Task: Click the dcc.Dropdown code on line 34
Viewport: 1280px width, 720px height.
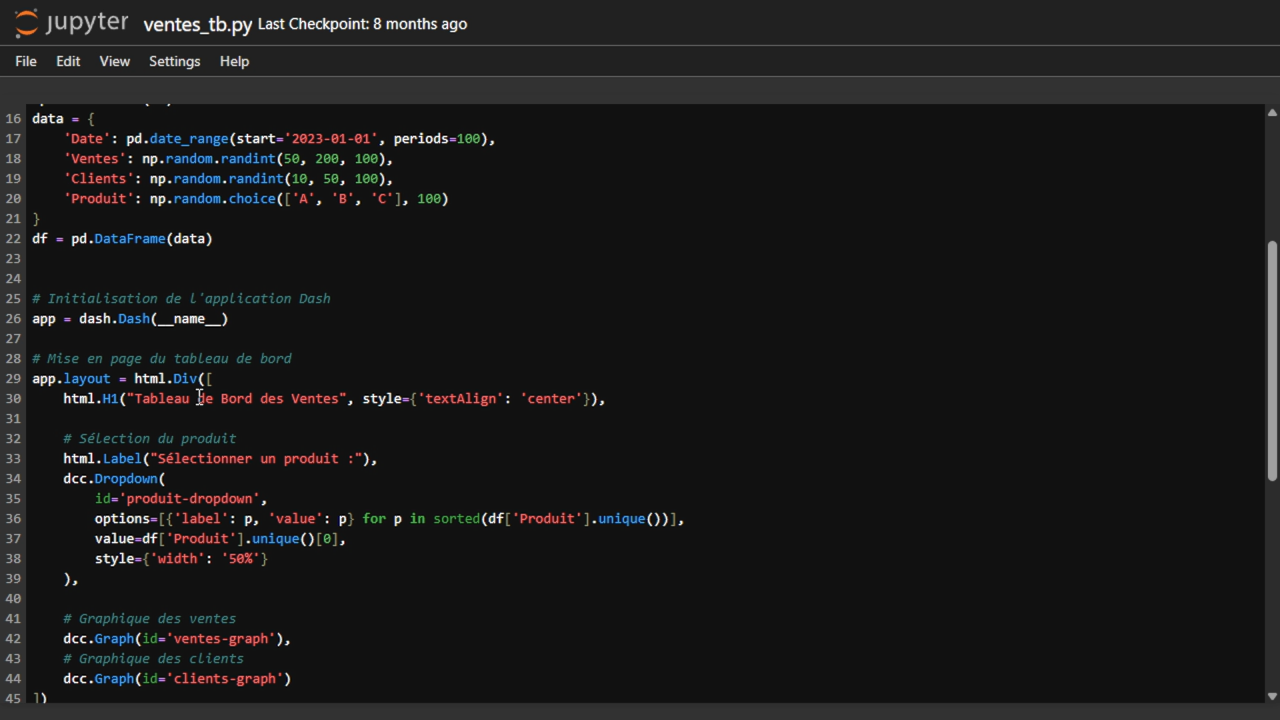Action: coord(110,478)
